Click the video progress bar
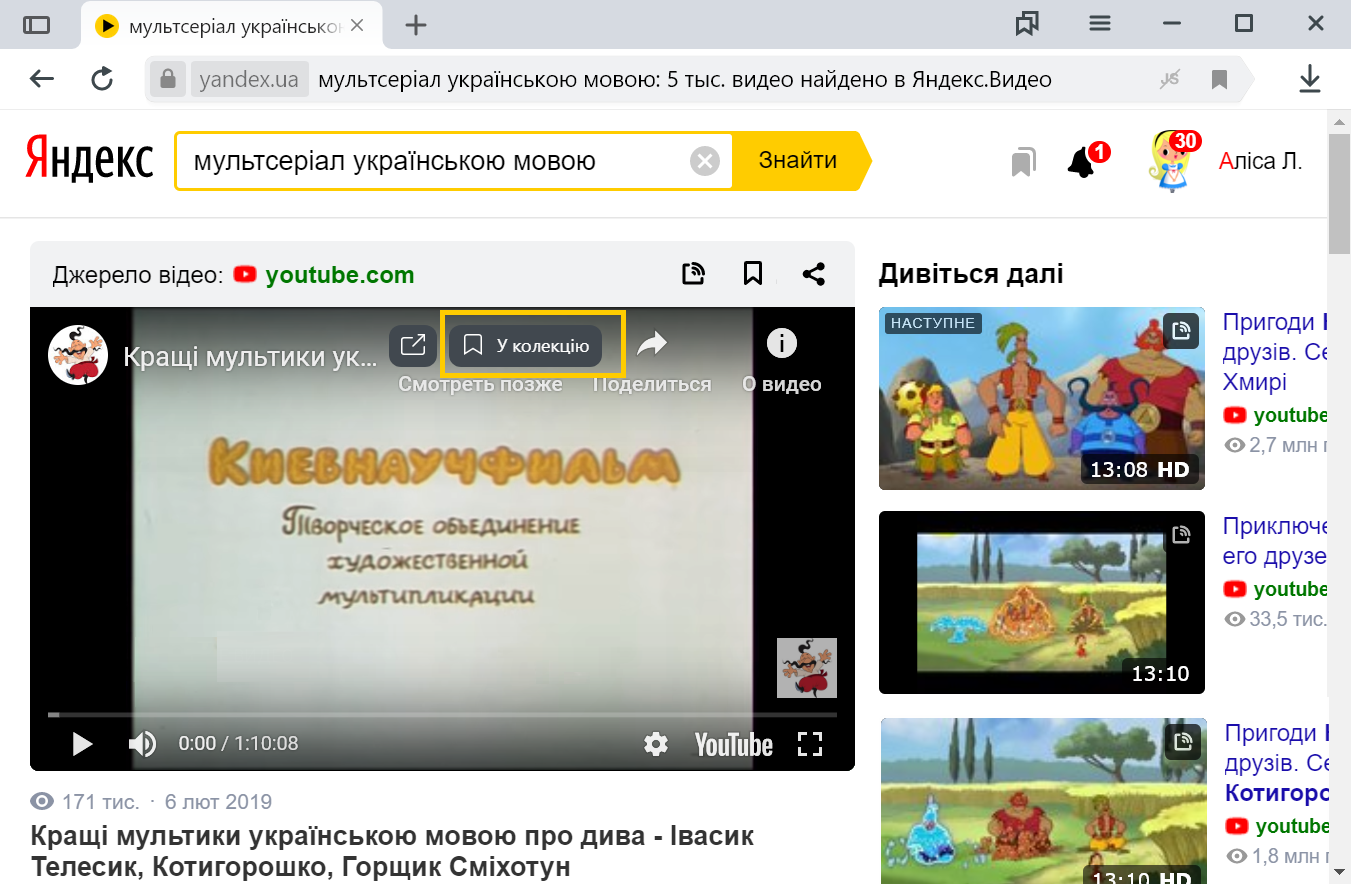This screenshot has height=884, width=1351. pyautogui.click(x=442, y=714)
